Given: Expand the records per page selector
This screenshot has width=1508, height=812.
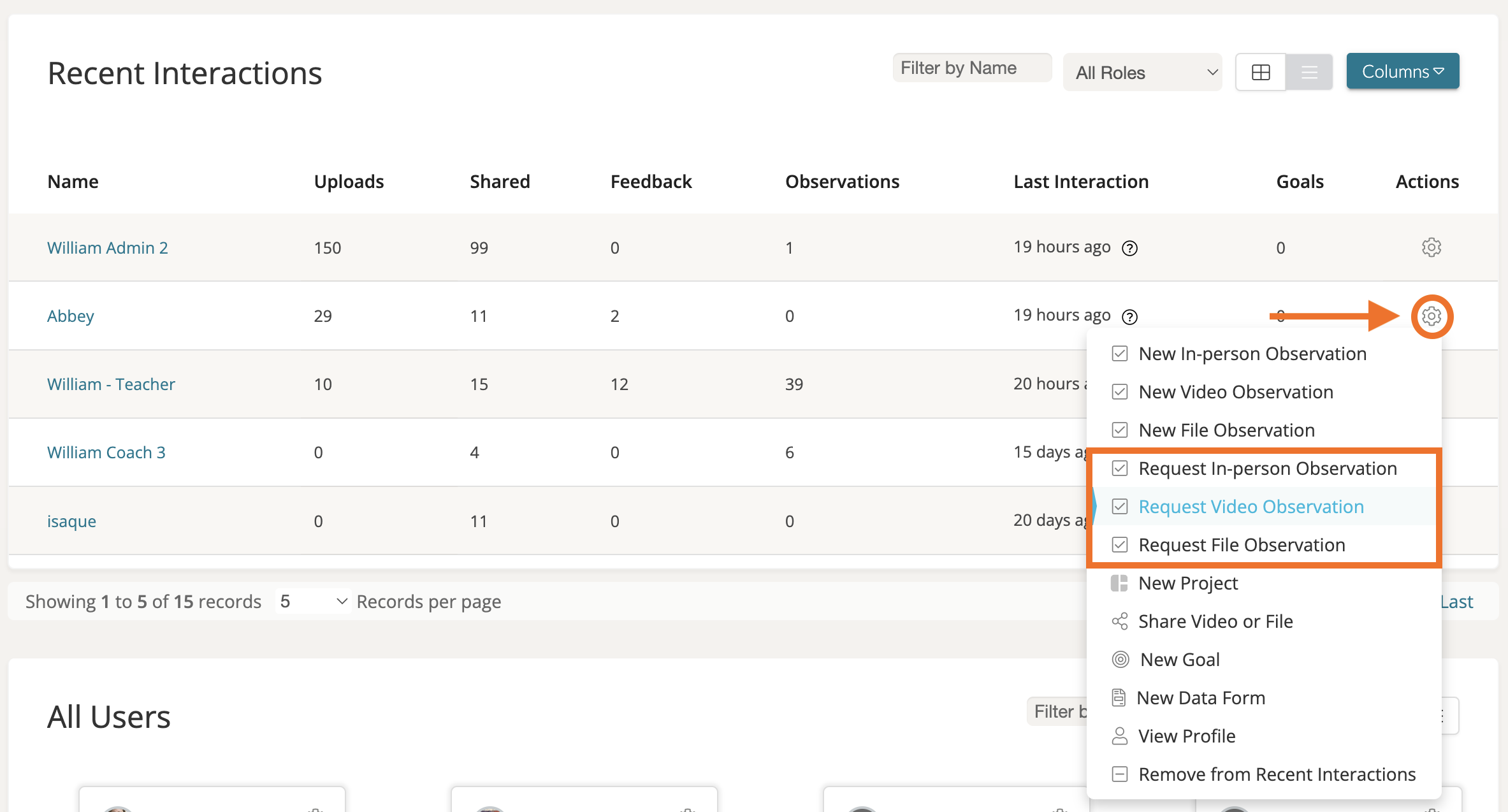Looking at the screenshot, I should click(x=314, y=601).
